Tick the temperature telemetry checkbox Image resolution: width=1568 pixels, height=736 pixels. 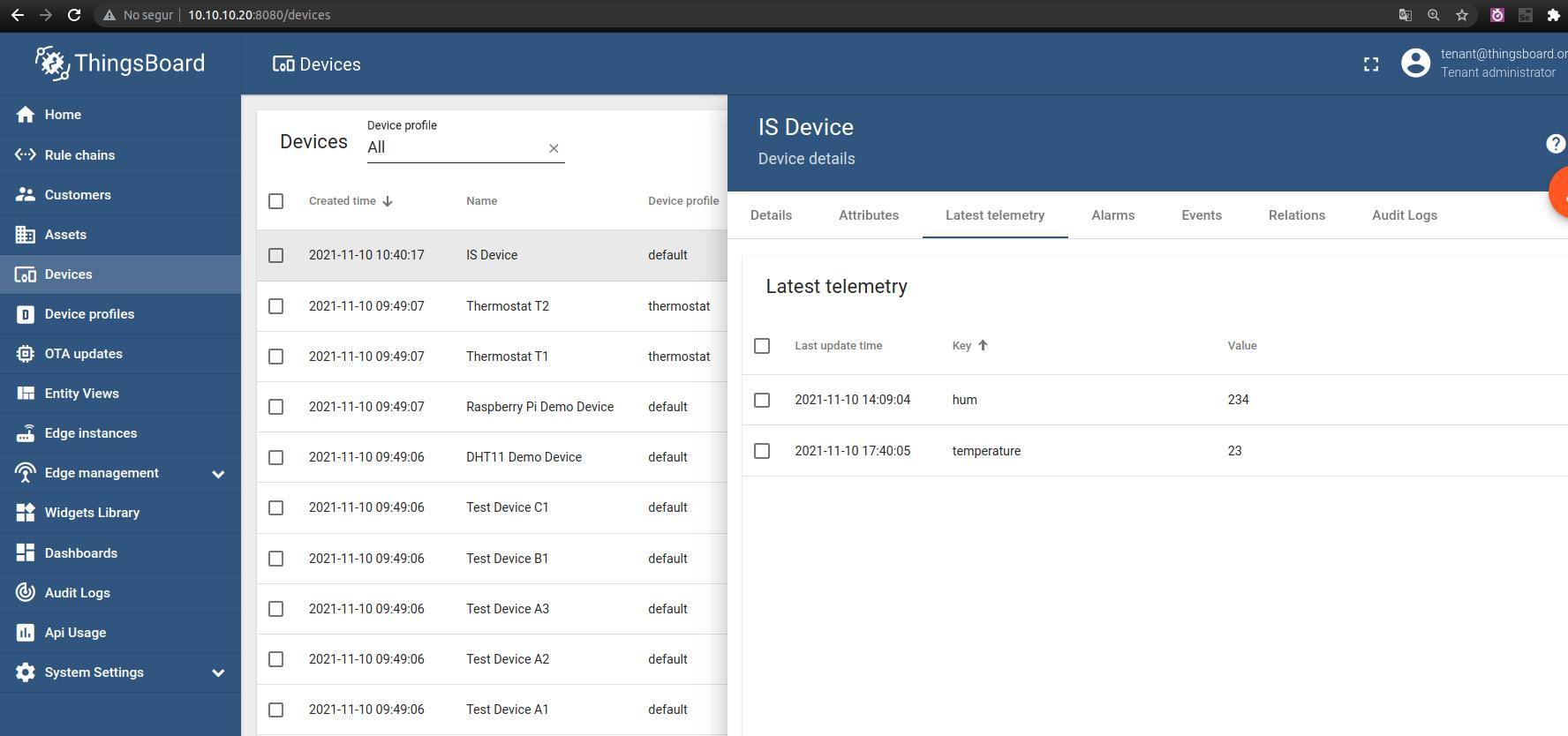pos(762,451)
